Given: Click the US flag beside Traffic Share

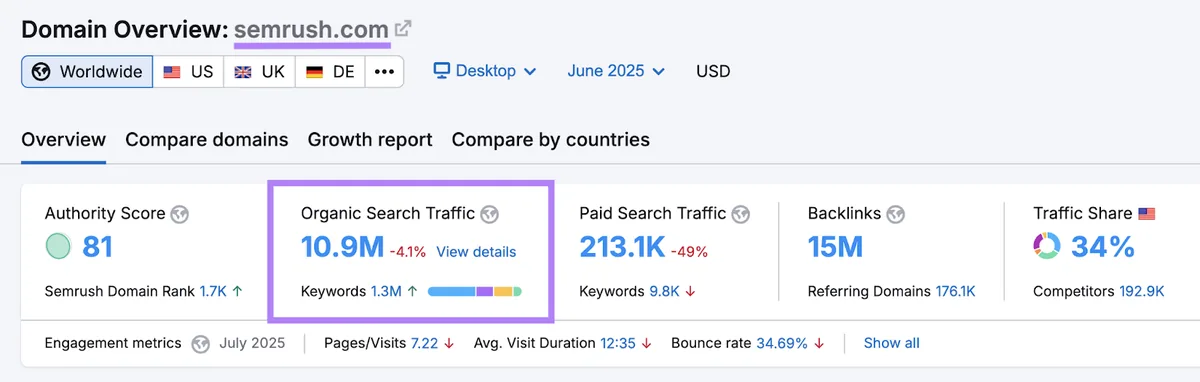Looking at the screenshot, I should tap(1146, 213).
